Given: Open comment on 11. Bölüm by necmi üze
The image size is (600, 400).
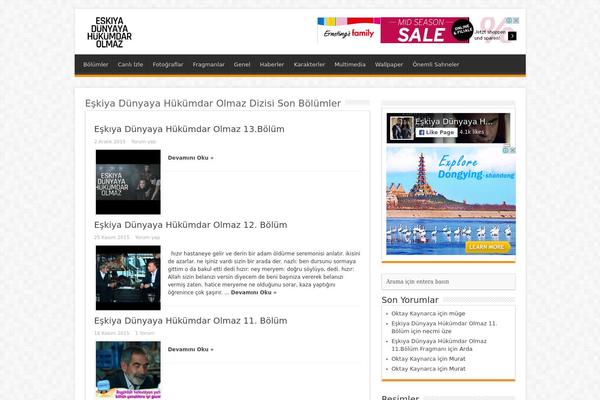Looking at the screenshot, I should pyautogui.click(x=444, y=327).
